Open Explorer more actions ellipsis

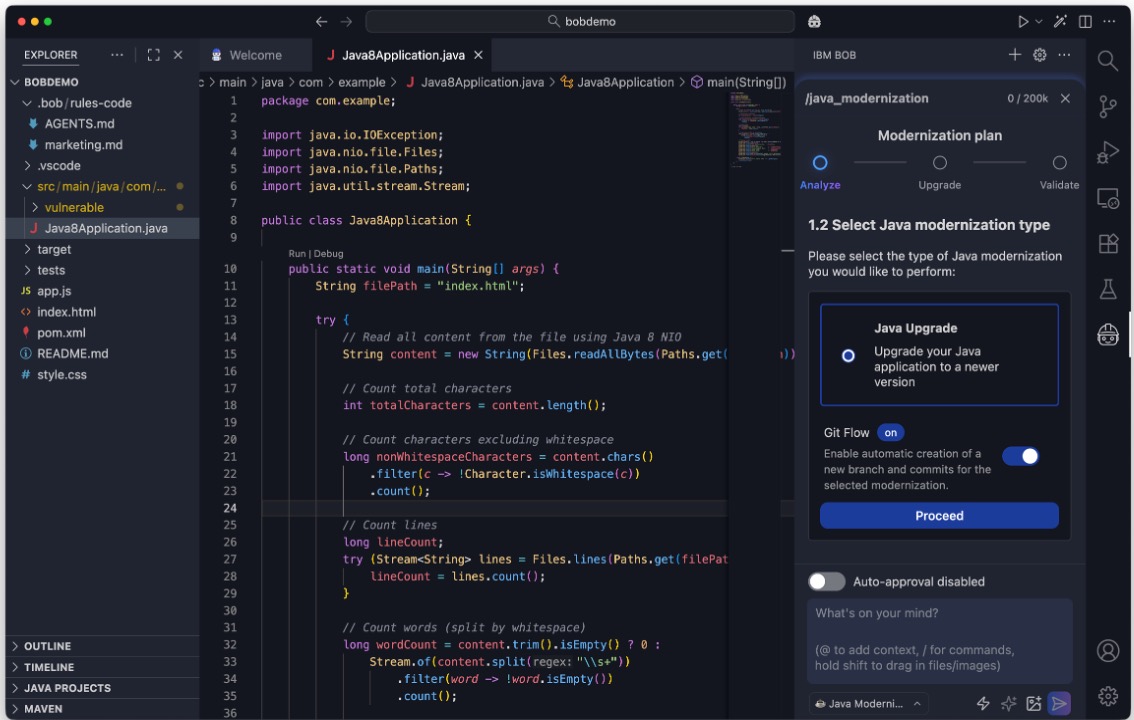116,55
